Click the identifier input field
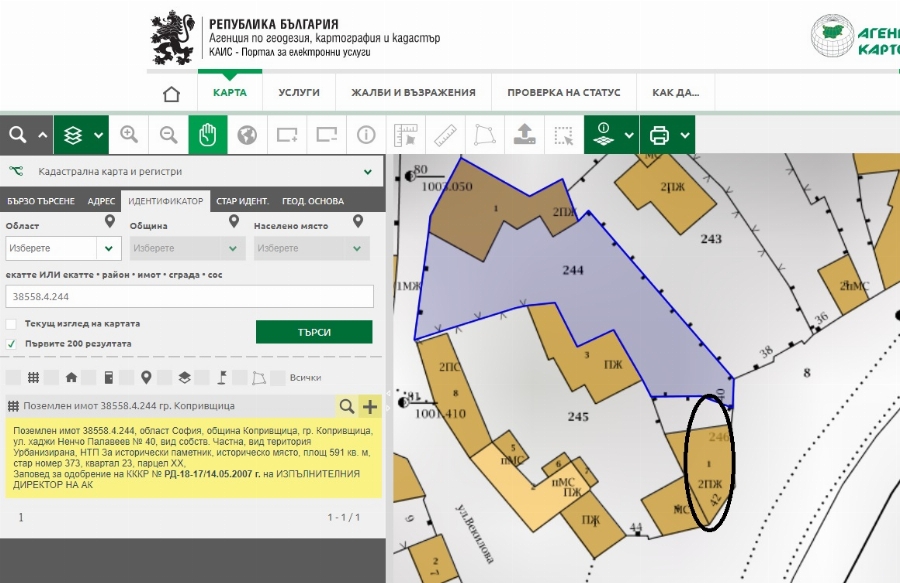 click(x=189, y=296)
